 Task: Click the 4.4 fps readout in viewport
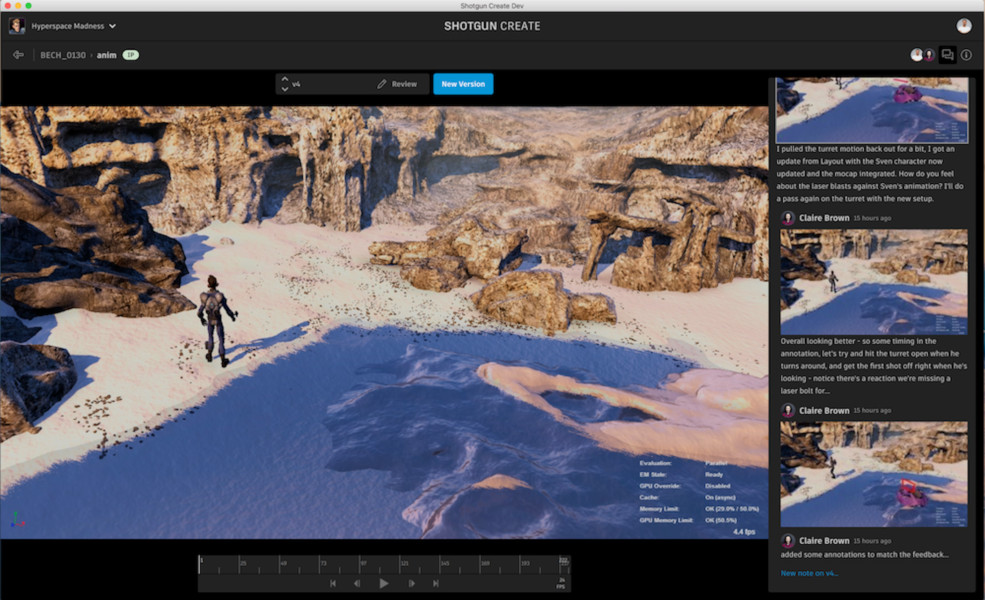(744, 532)
